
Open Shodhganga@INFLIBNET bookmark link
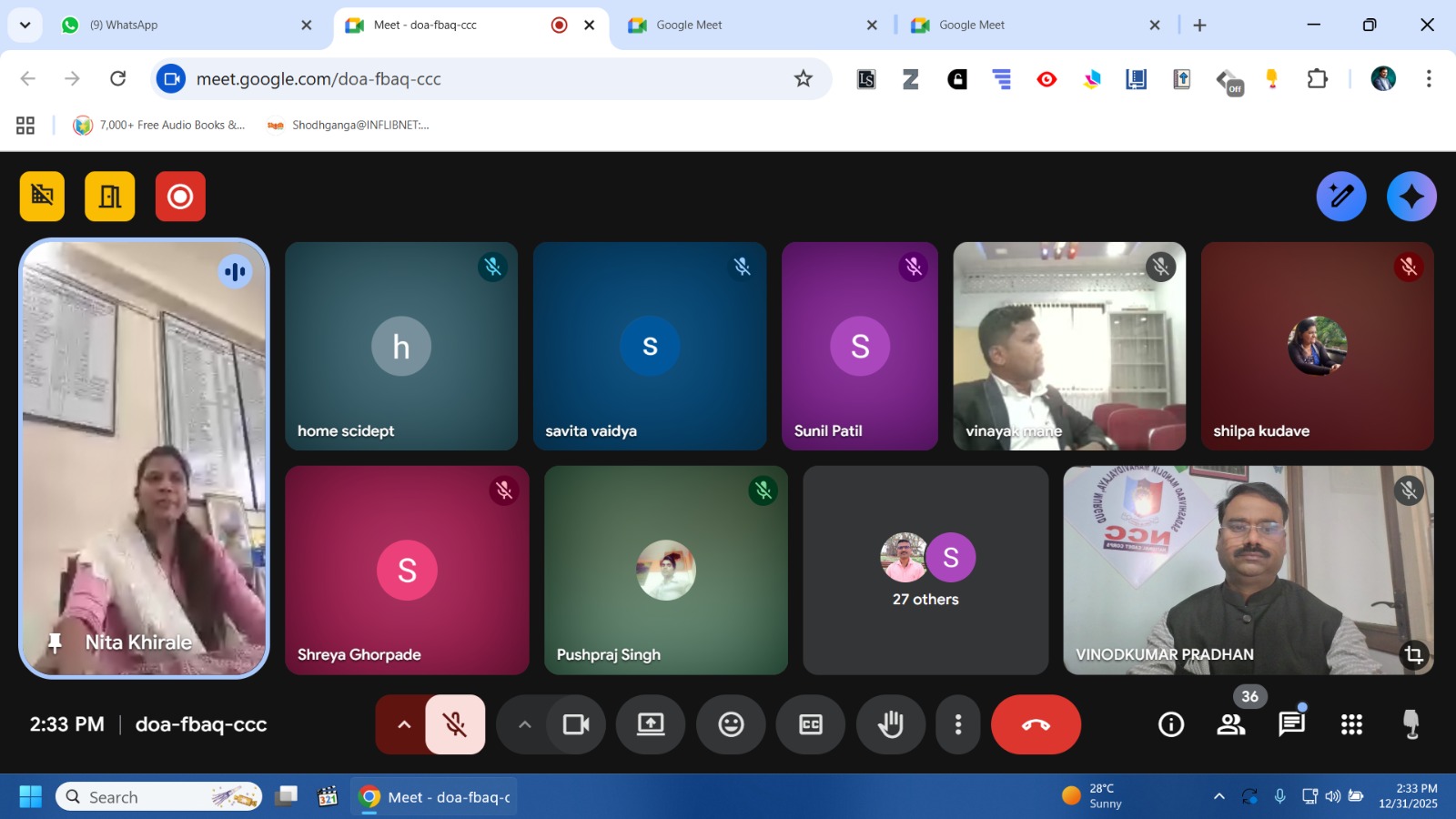pyautogui.click(x=349, y=126)
